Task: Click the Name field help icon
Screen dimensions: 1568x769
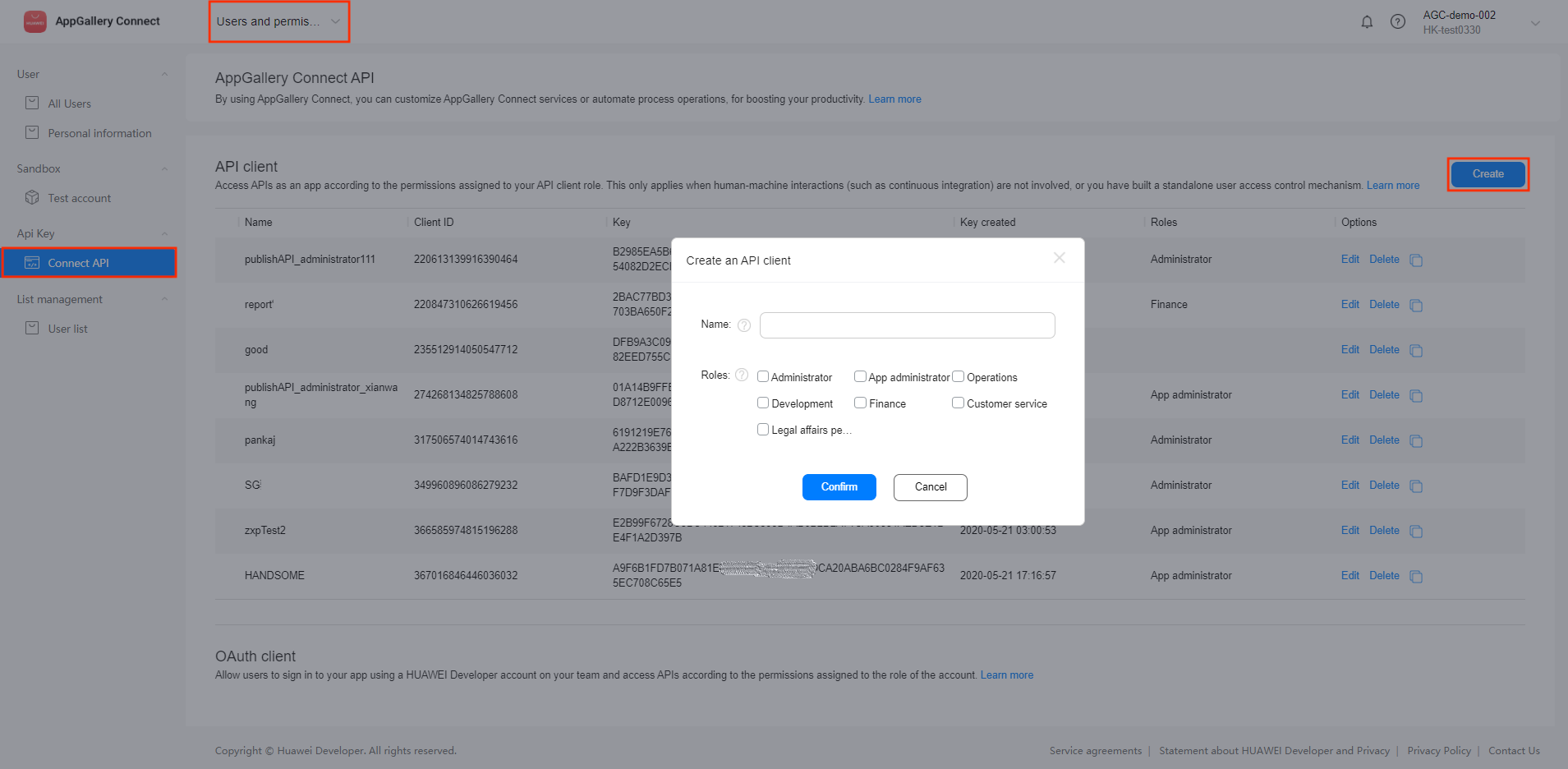Action: (744, 325)
